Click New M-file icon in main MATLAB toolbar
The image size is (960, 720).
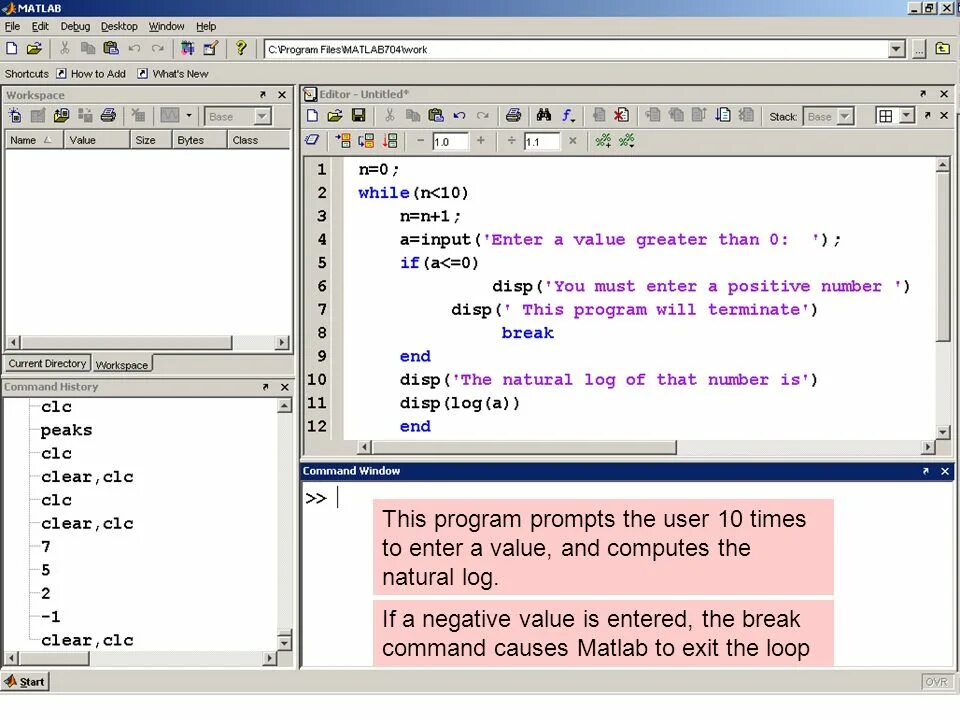(12, 48)
